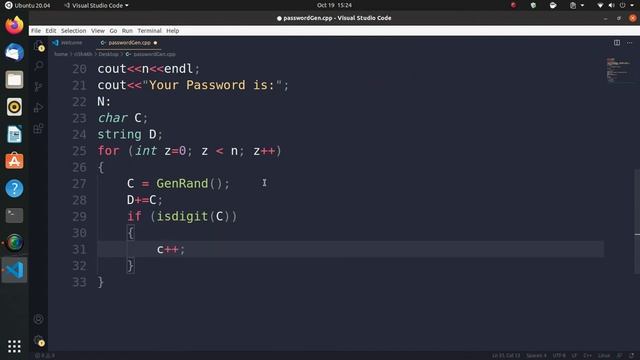Click the coffee cup tray icon

coord(553,5)
